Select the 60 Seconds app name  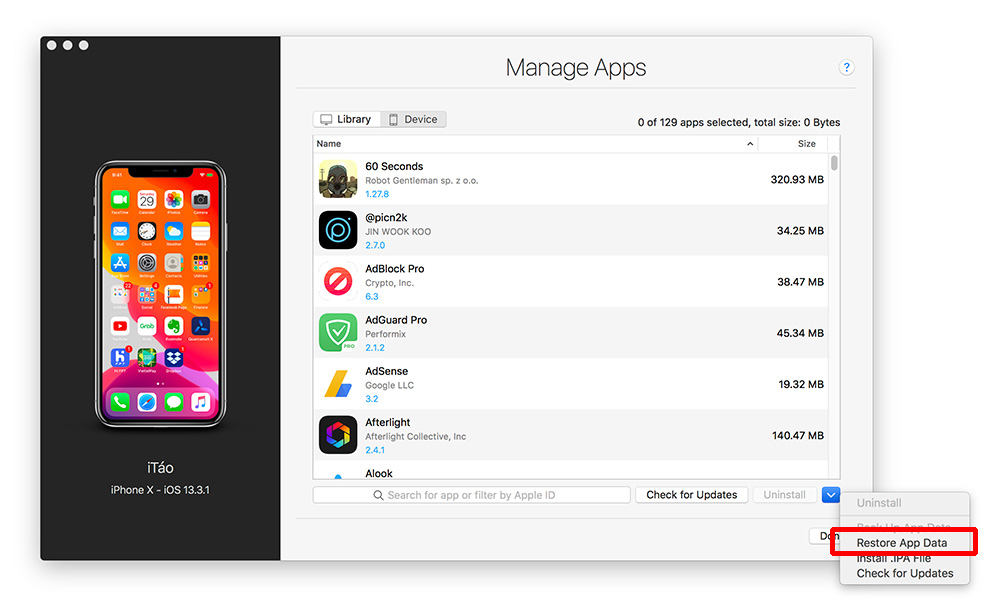394,166
